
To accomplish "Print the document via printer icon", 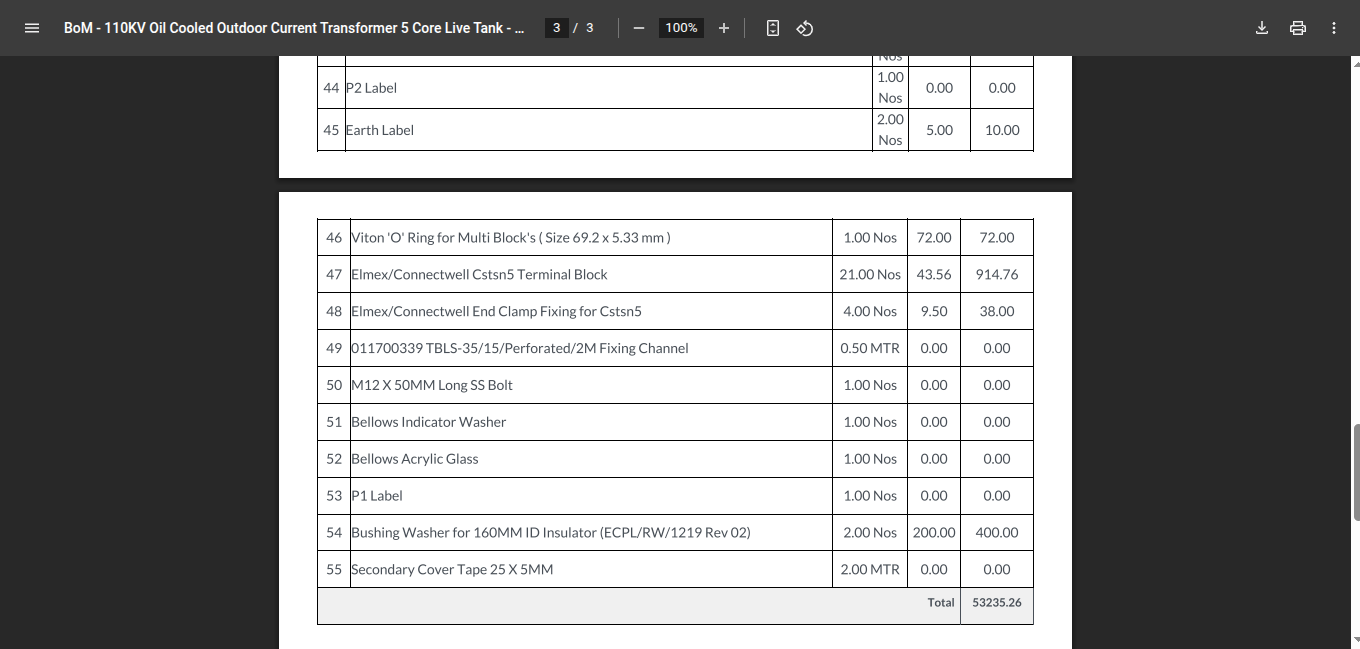I will tap(1298, 28).
